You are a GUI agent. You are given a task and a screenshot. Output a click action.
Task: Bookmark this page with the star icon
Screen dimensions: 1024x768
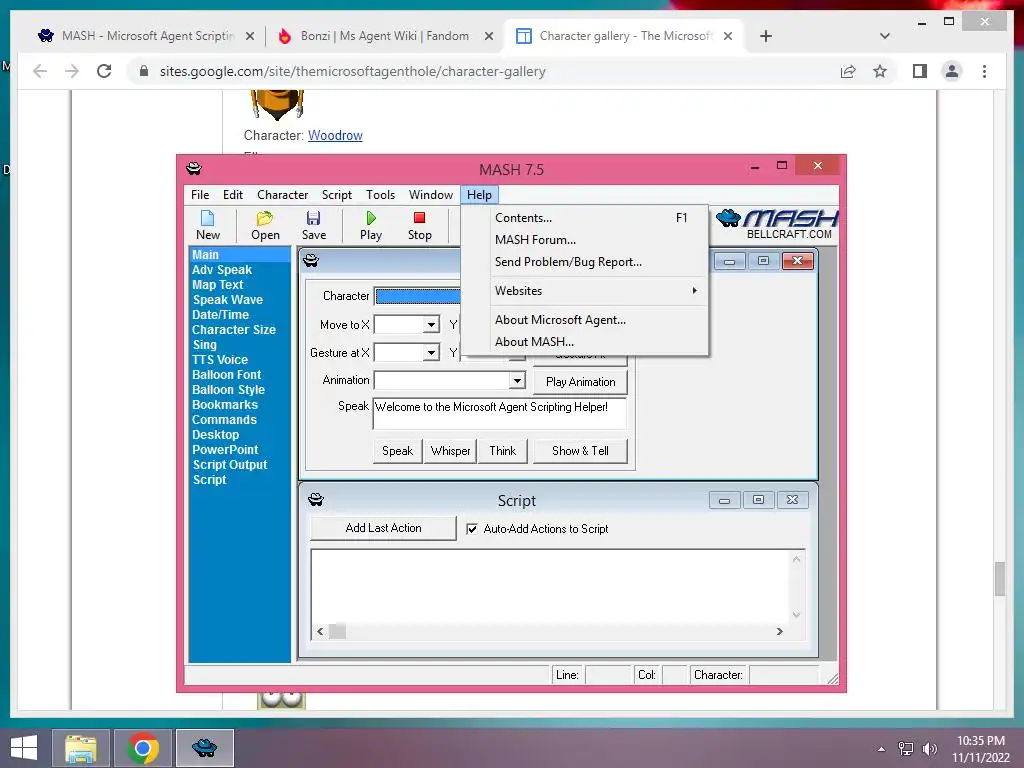880,71
